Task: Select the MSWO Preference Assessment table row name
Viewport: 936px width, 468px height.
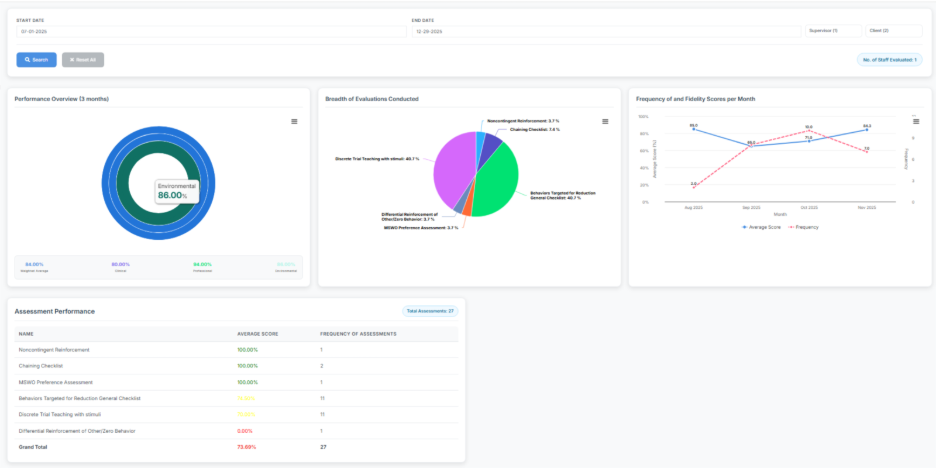Action: (56, 382)
